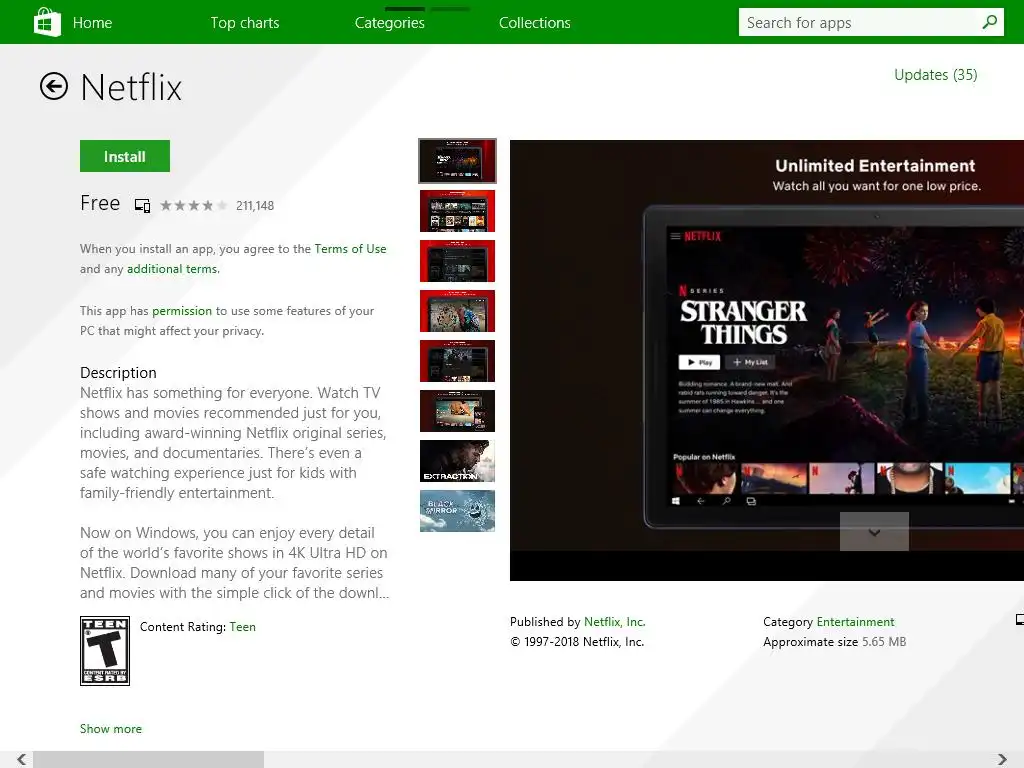Click the Approximate size 5.65 MB text
The image size is (1024, 768).
coord(835,642)
